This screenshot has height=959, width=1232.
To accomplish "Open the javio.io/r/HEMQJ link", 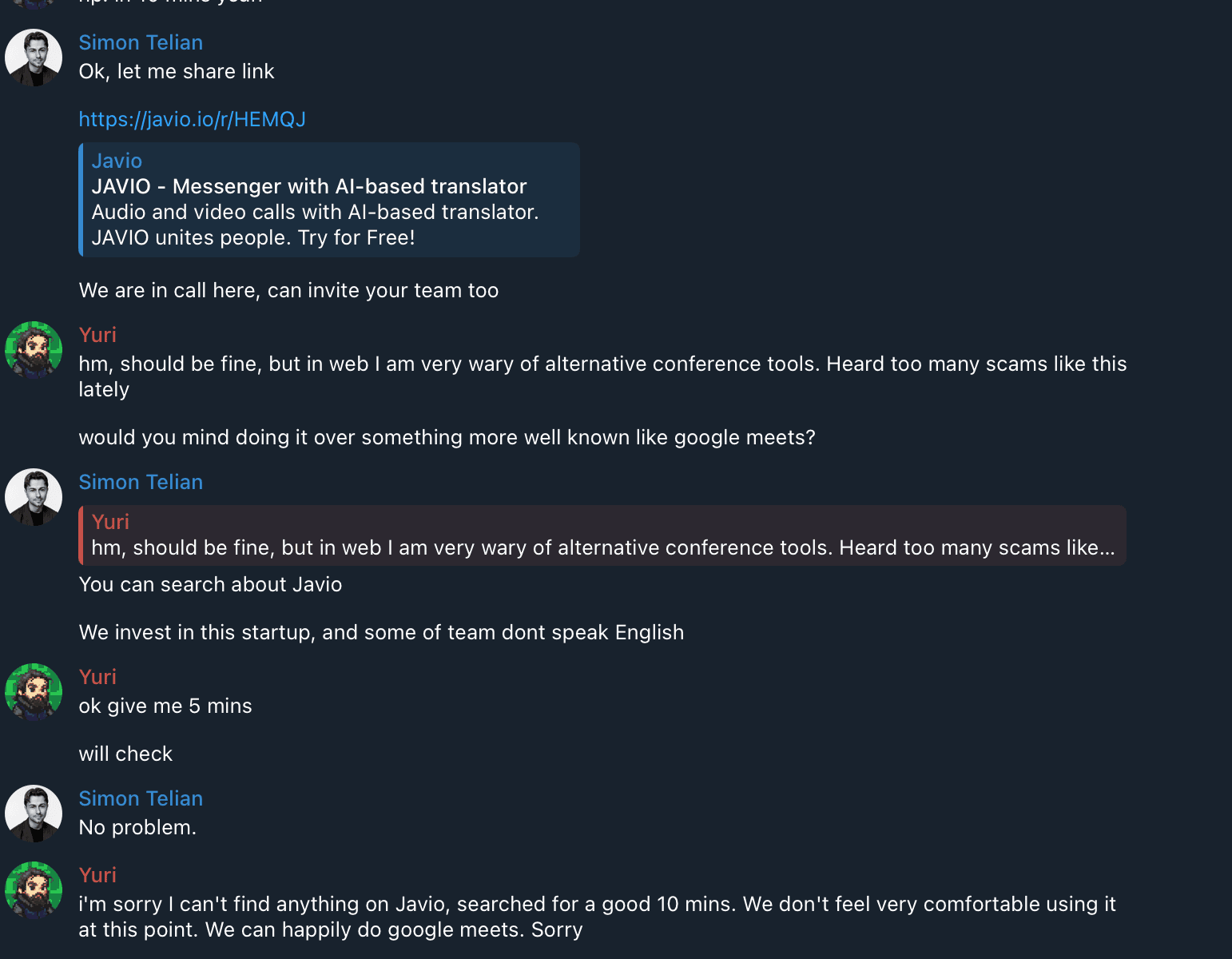I will (x=192, y=119).
